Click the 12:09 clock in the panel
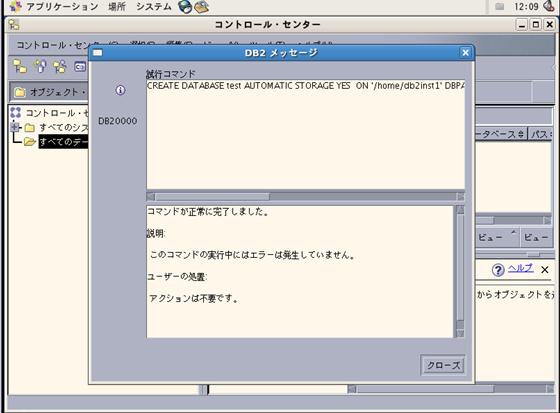560x413 pixels. (526, 6)
